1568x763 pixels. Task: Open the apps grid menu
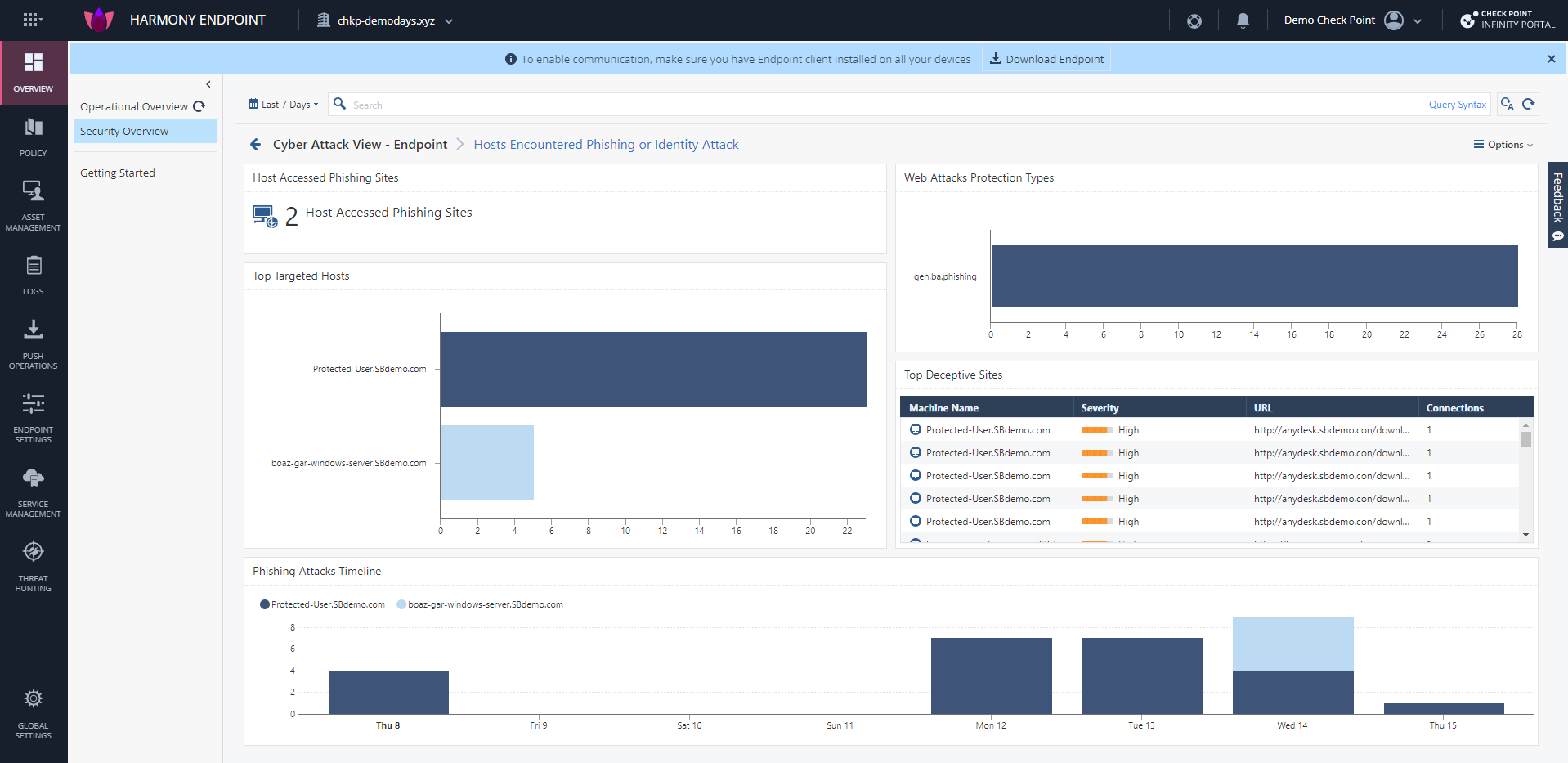tap(33, 20)
